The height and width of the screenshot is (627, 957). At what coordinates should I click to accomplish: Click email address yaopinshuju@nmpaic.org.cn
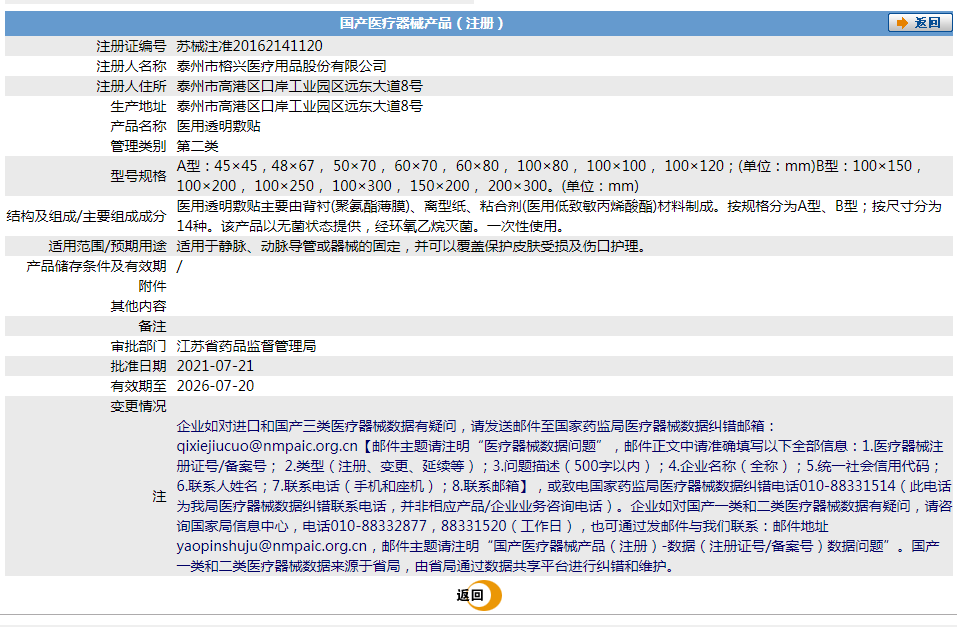[272, 546]
